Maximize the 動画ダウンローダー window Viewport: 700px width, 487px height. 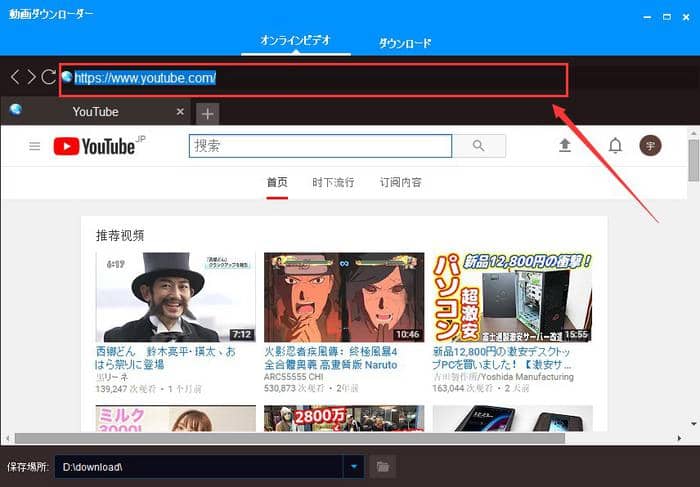667,17
